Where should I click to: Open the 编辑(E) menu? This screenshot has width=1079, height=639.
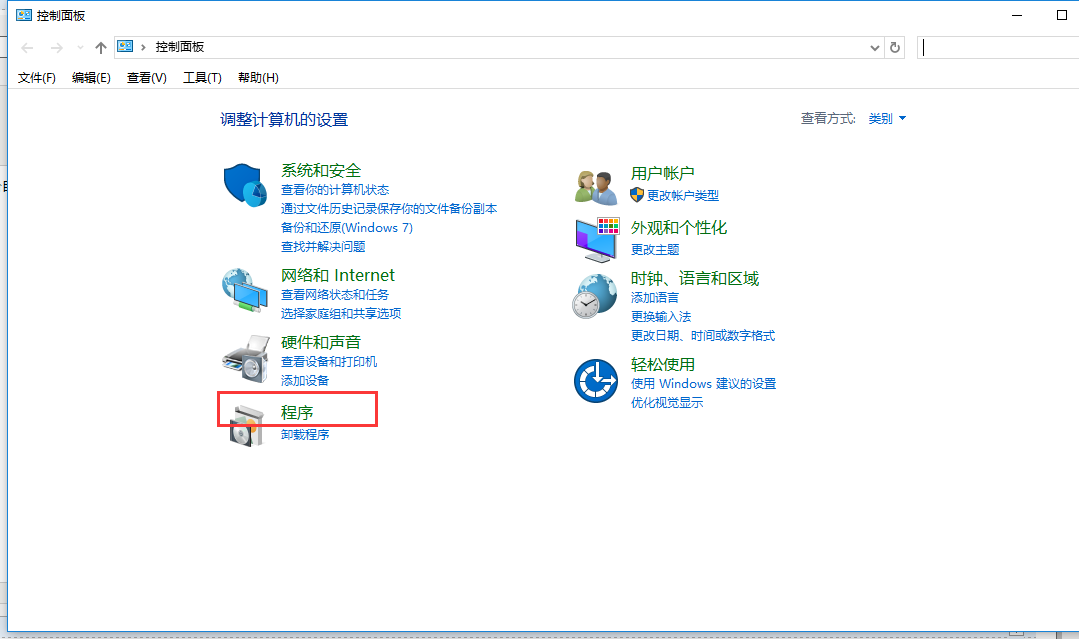click(91, 78)
